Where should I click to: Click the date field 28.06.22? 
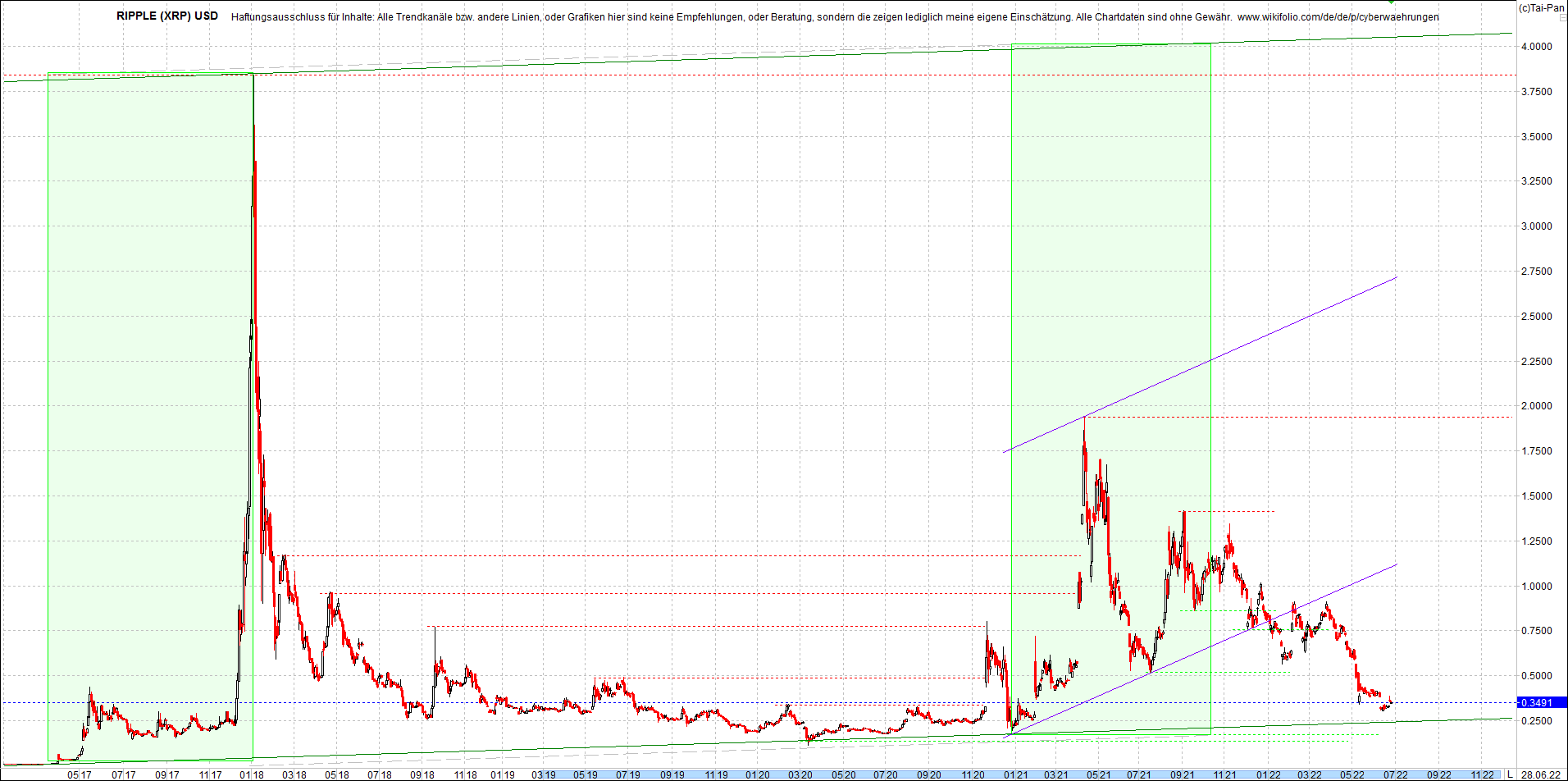pyautogui.click(x=1540, y=774)
